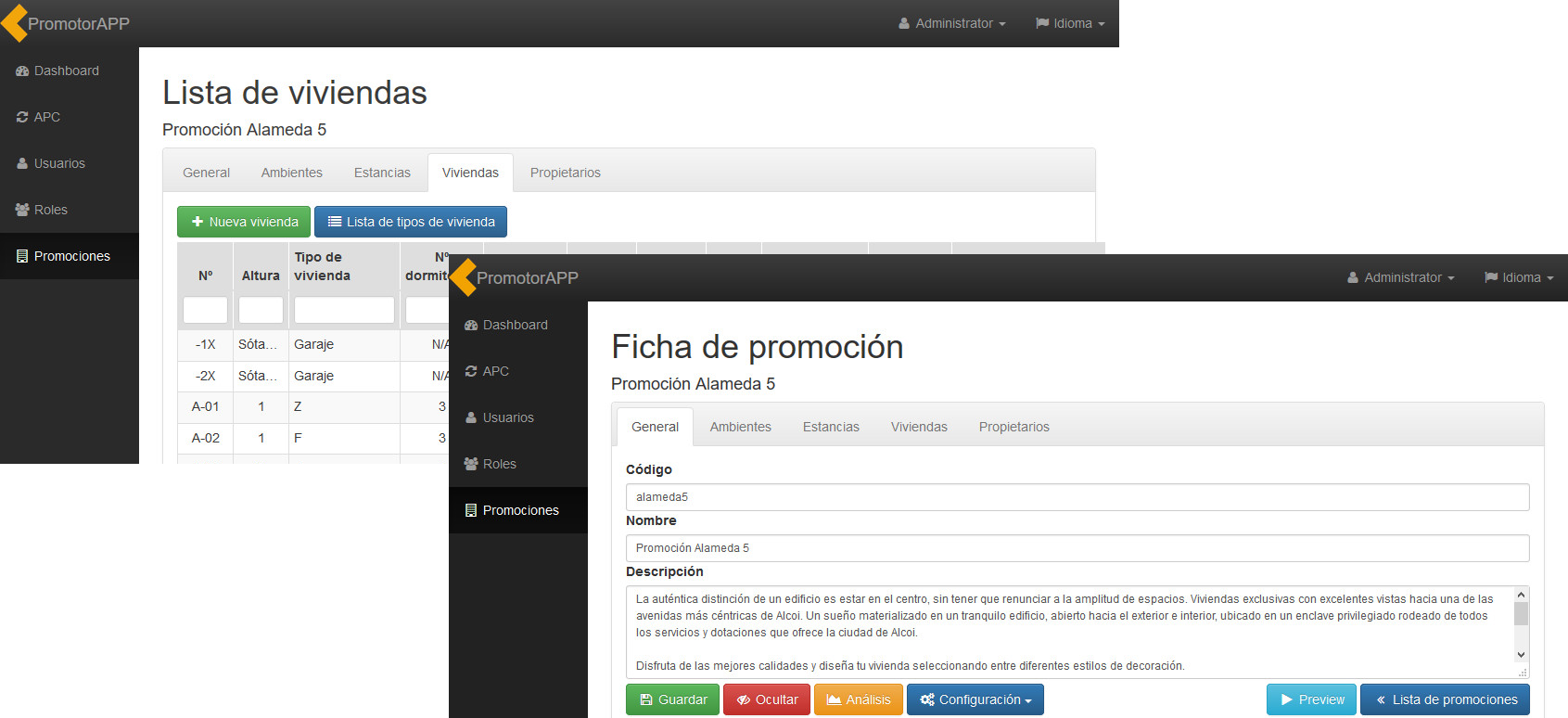Open Dashboard in the front window sidebar
Viewport: 1568px width, 718px height.
click(518, 325)
